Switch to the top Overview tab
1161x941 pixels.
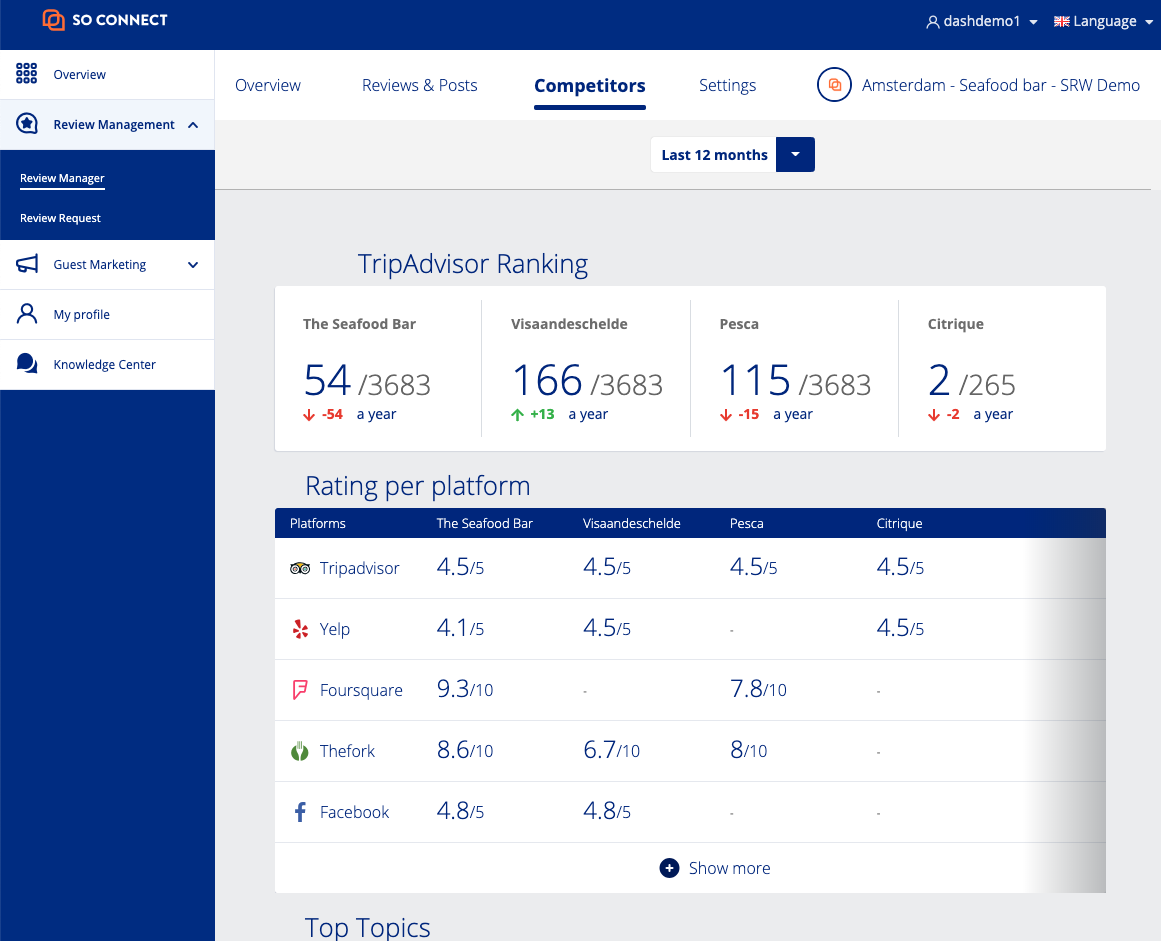[x=268, y=85]
